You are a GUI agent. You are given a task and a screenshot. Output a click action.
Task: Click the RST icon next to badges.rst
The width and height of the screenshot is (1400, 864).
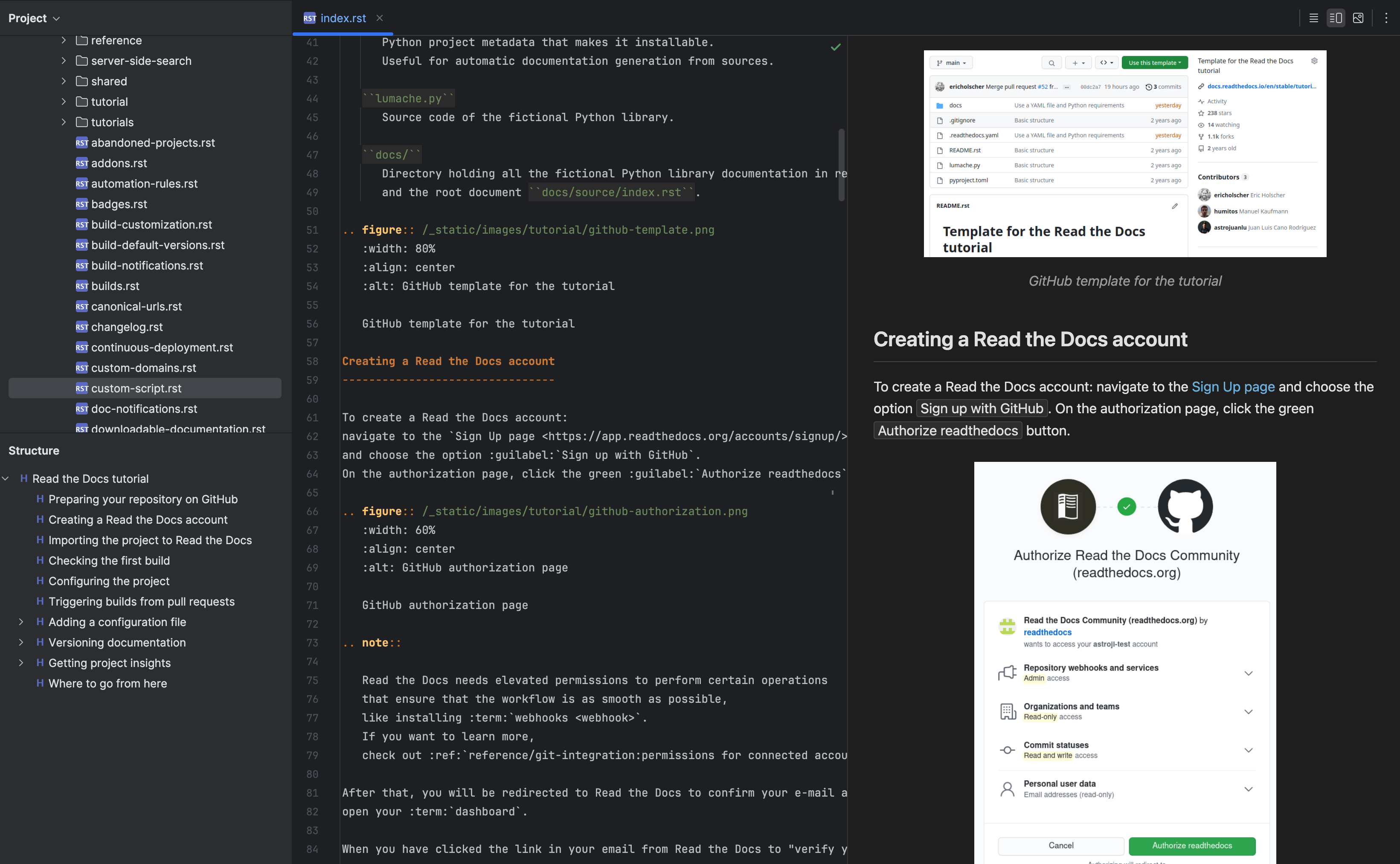click(82, 204)
